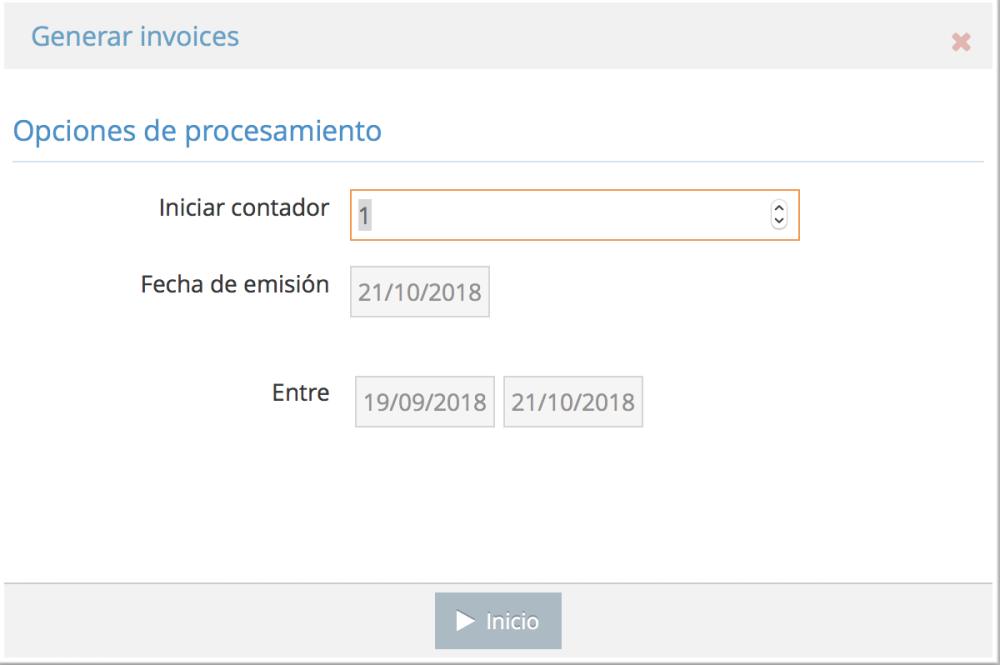Decrement the Iniciar contador value with the down arrow

(x=779, y=221)
